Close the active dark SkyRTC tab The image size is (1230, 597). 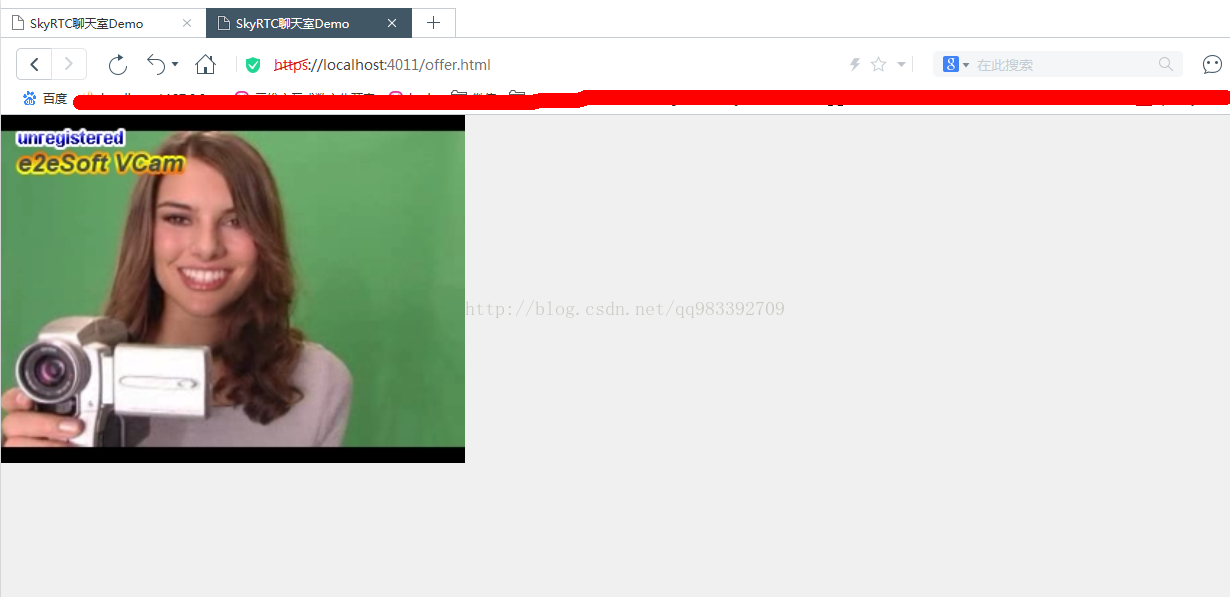[x=392, y=23]
